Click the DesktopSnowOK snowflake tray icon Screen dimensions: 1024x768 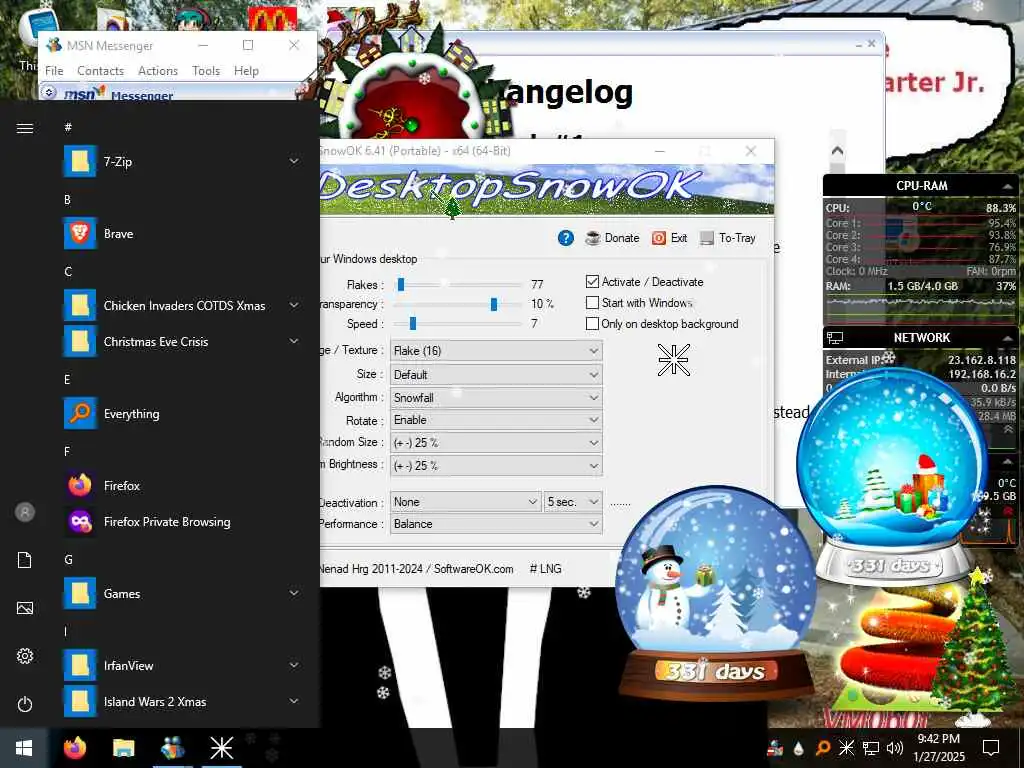pyautogui.click(x=846, y=748)
